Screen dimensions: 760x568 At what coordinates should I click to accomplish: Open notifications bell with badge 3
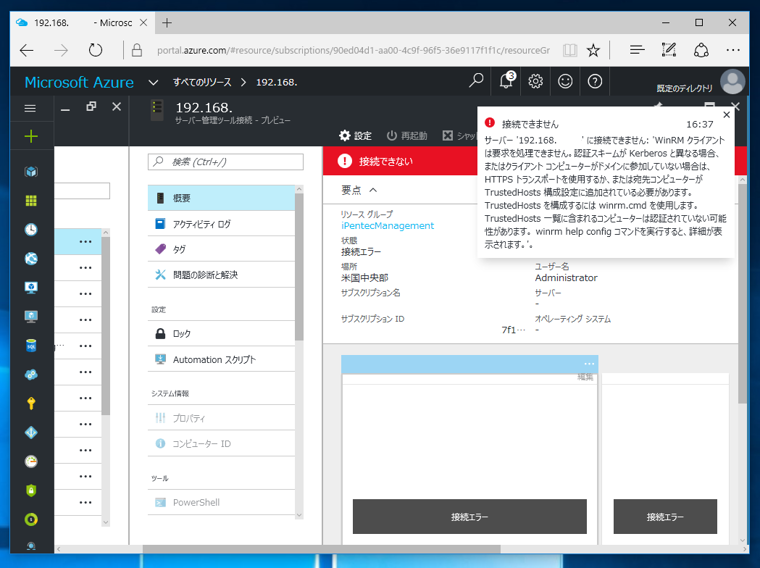coord(507,80)
